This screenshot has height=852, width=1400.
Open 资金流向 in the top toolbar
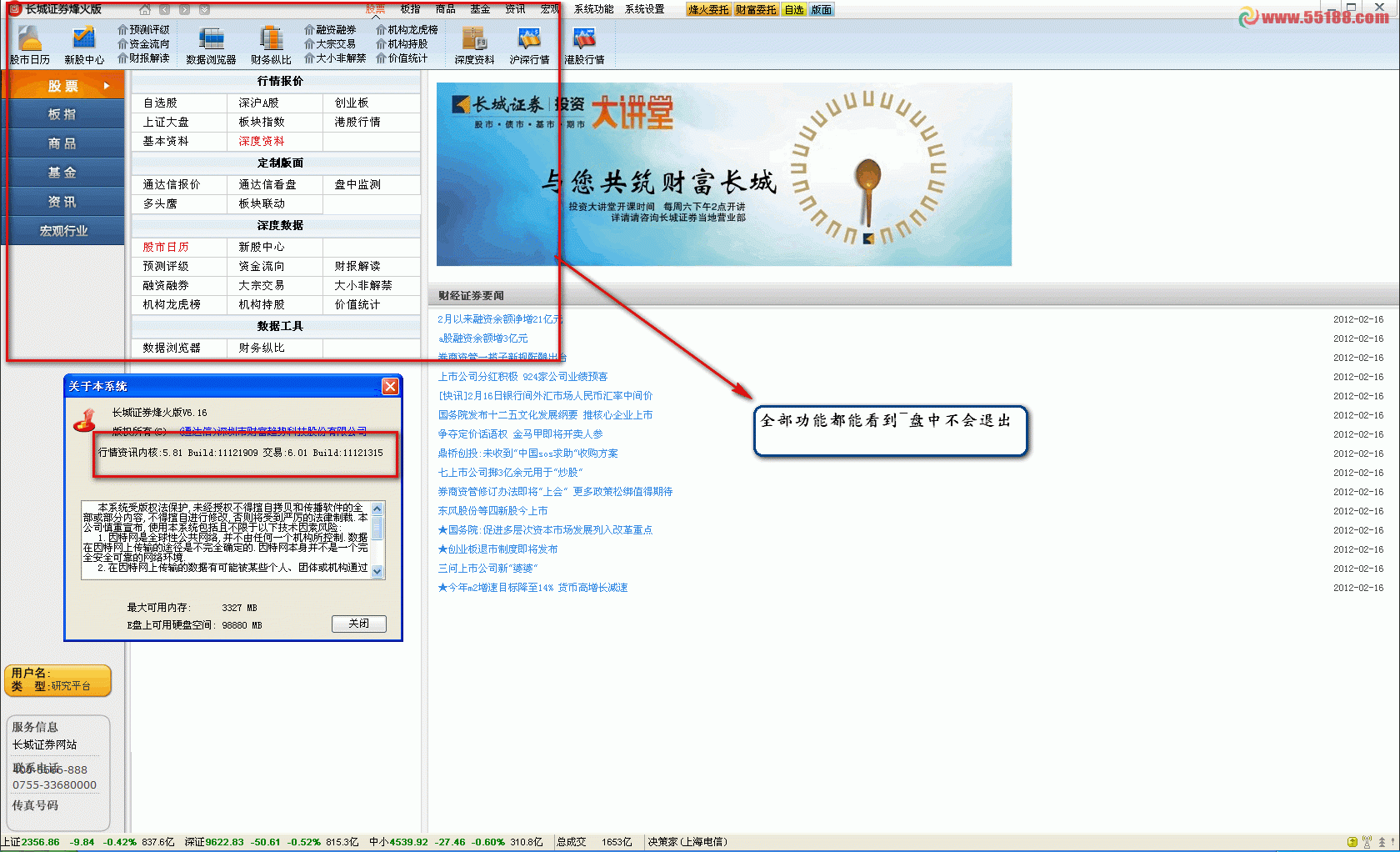pyautogui.click(x=143, y=44)
